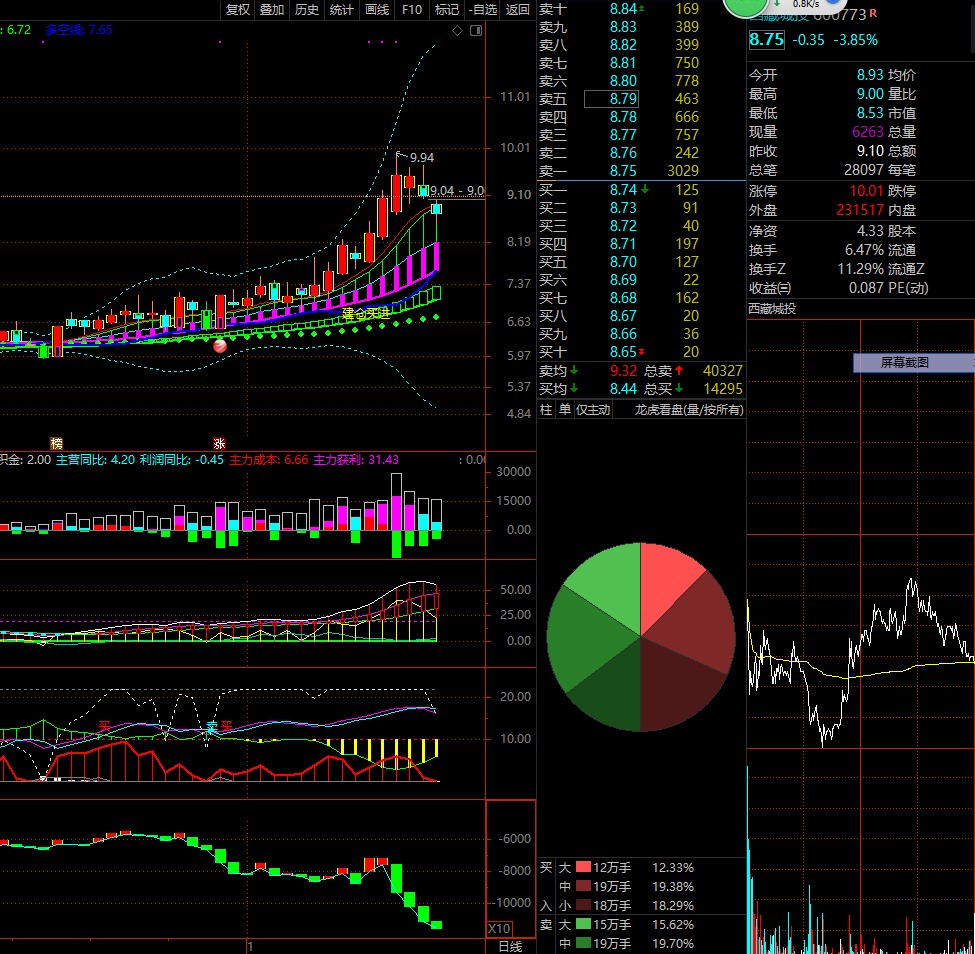Click the 多空线: 7.65 indicator label
This screenshot has width=975, height=954.
click(x=79, y=30)
